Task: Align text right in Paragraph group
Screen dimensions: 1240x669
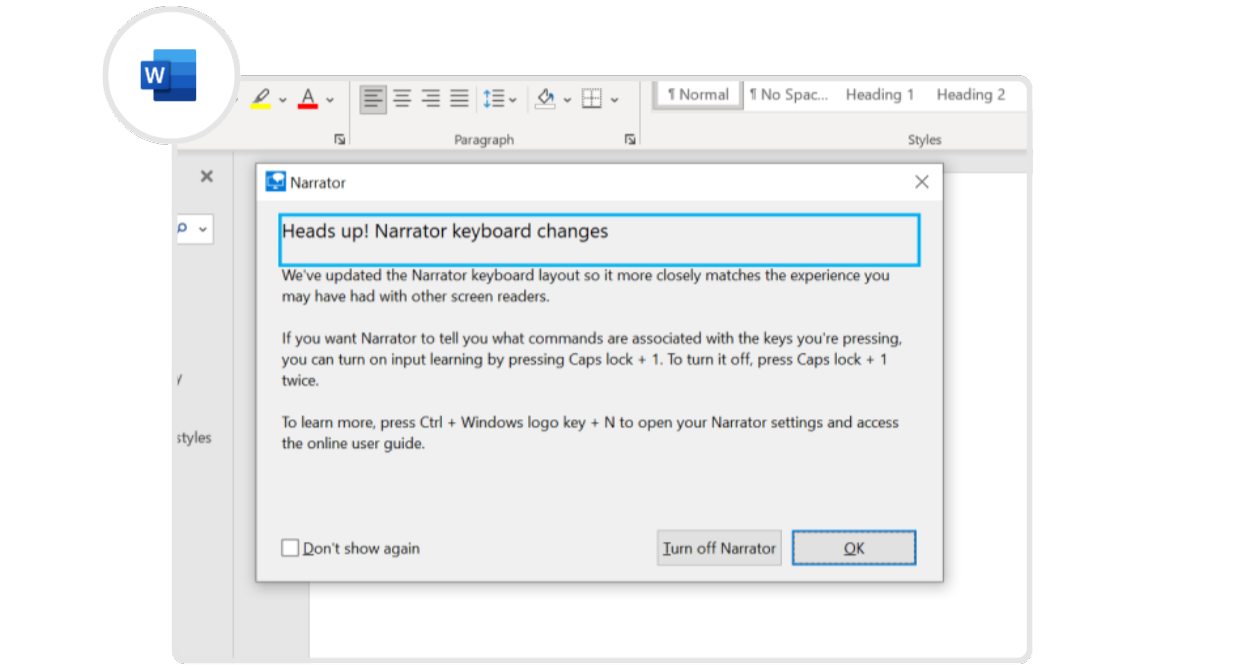Action: point(431,98)
